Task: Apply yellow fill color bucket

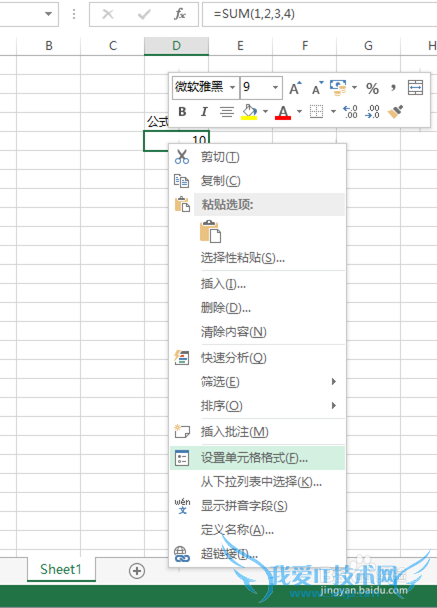Action: (249, 112)
